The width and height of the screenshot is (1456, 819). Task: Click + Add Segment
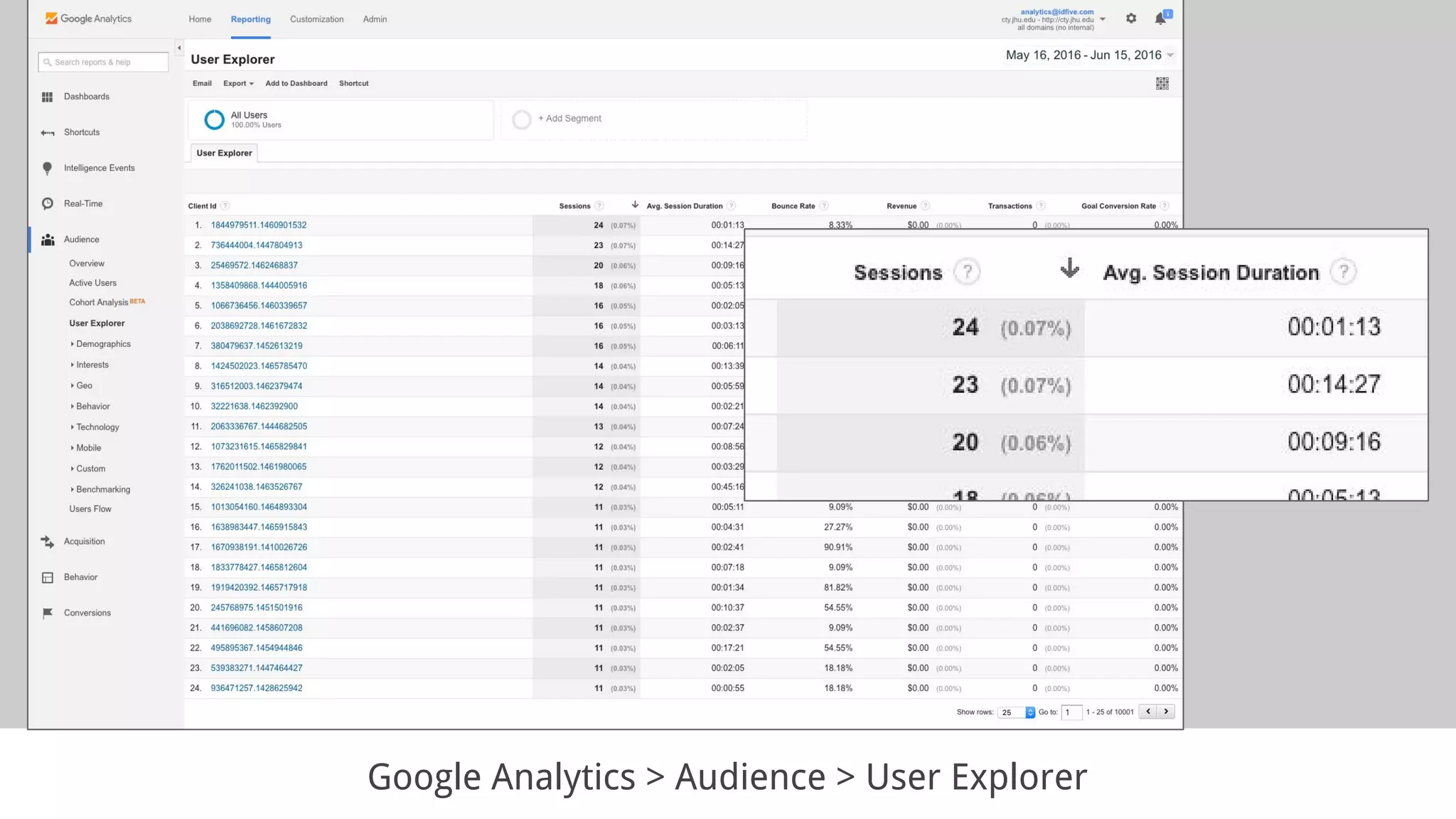569,119
